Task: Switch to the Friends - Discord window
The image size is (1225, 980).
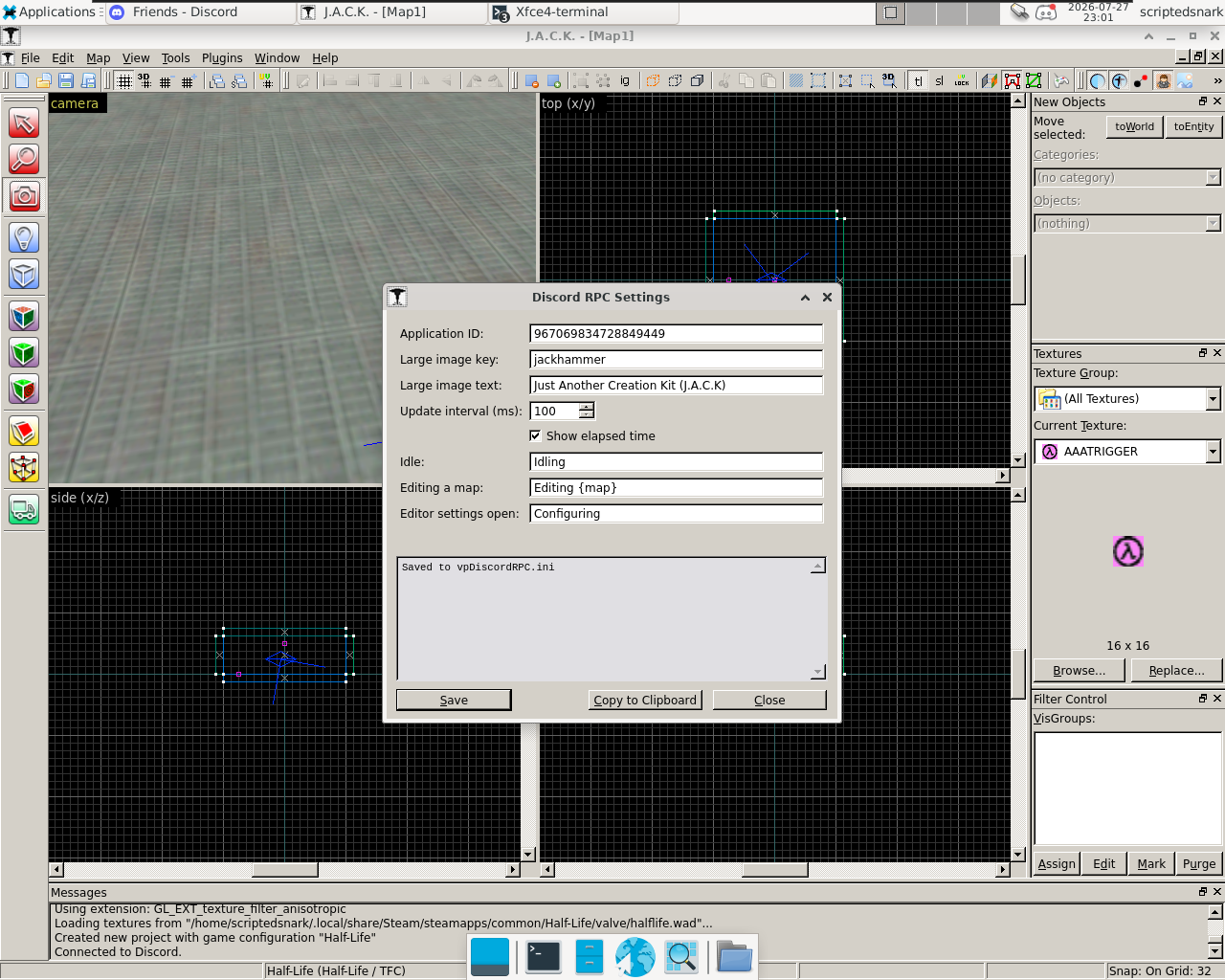Action: click(x=201, y=12)
